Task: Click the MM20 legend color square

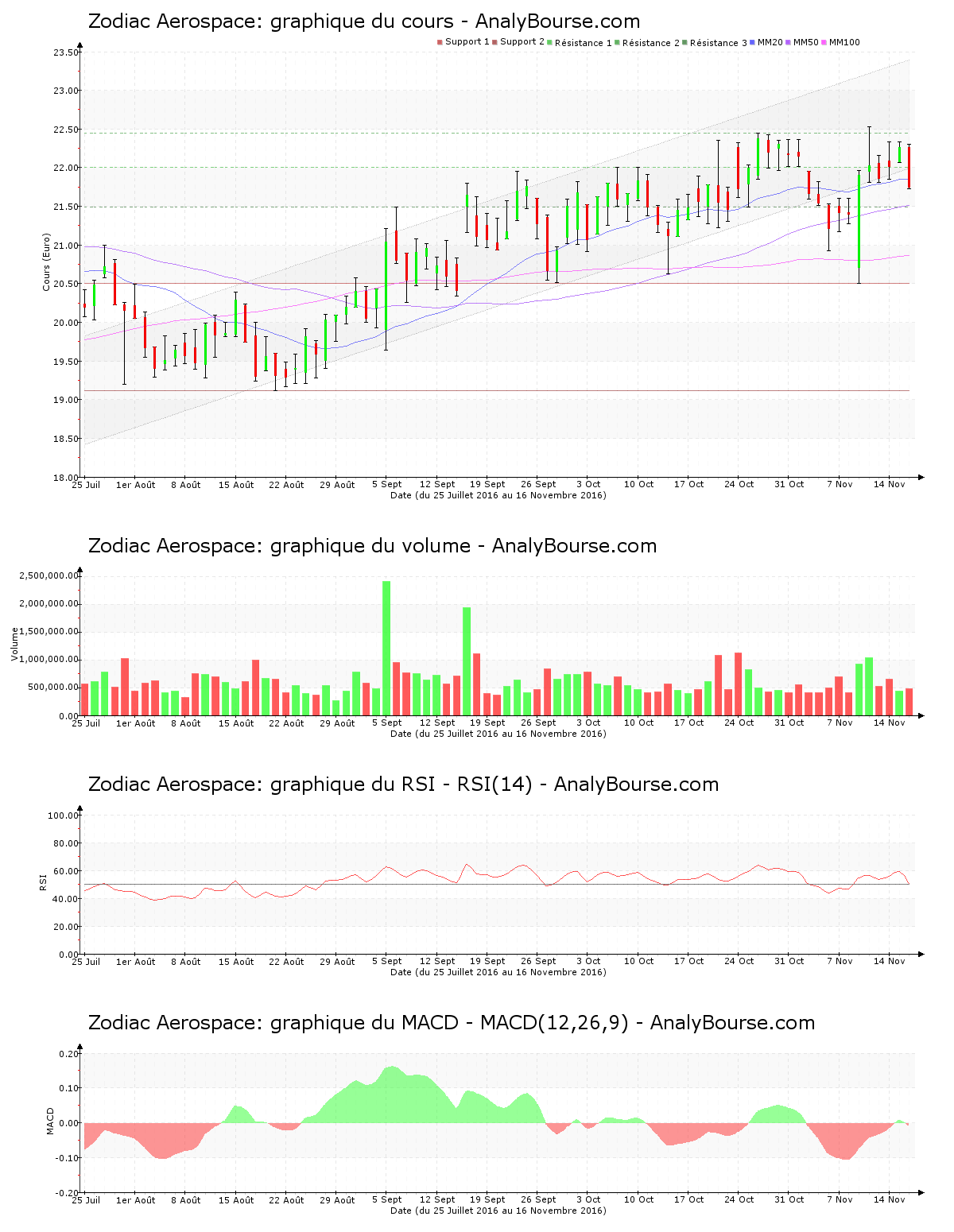Action: point(752,42)
